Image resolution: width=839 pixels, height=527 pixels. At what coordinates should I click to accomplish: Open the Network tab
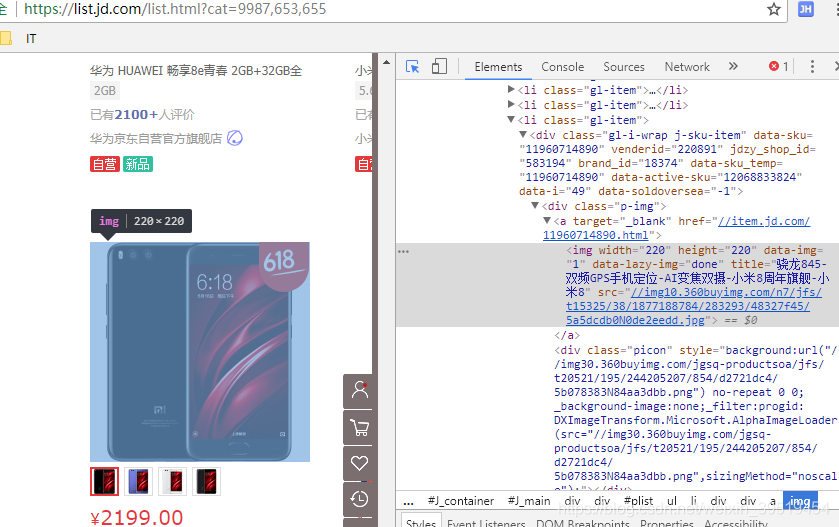[x=687, y=67]
